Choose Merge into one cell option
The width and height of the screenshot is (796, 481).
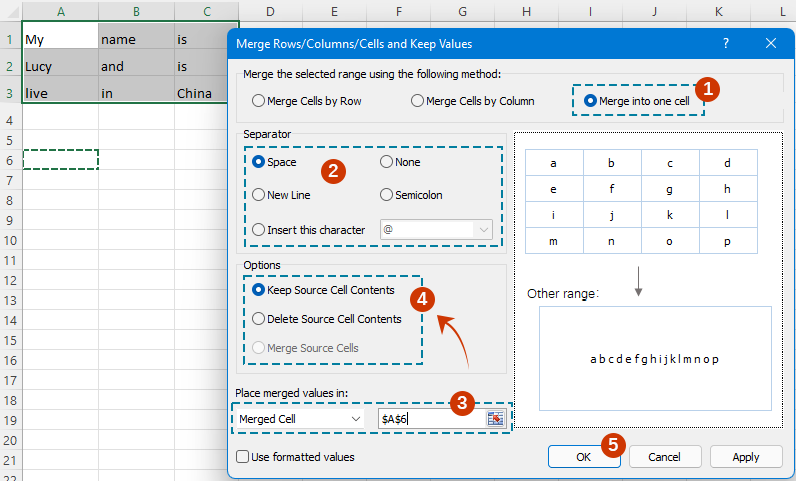(637, 101)
